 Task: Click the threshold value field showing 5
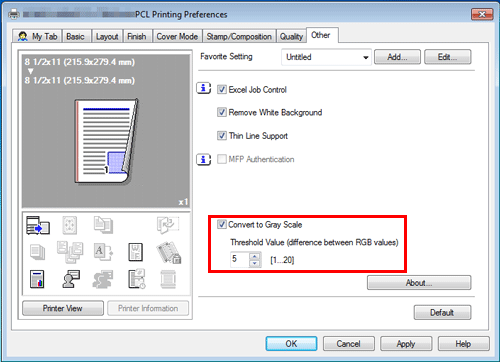pyautogui.click(x=239, y=259)
